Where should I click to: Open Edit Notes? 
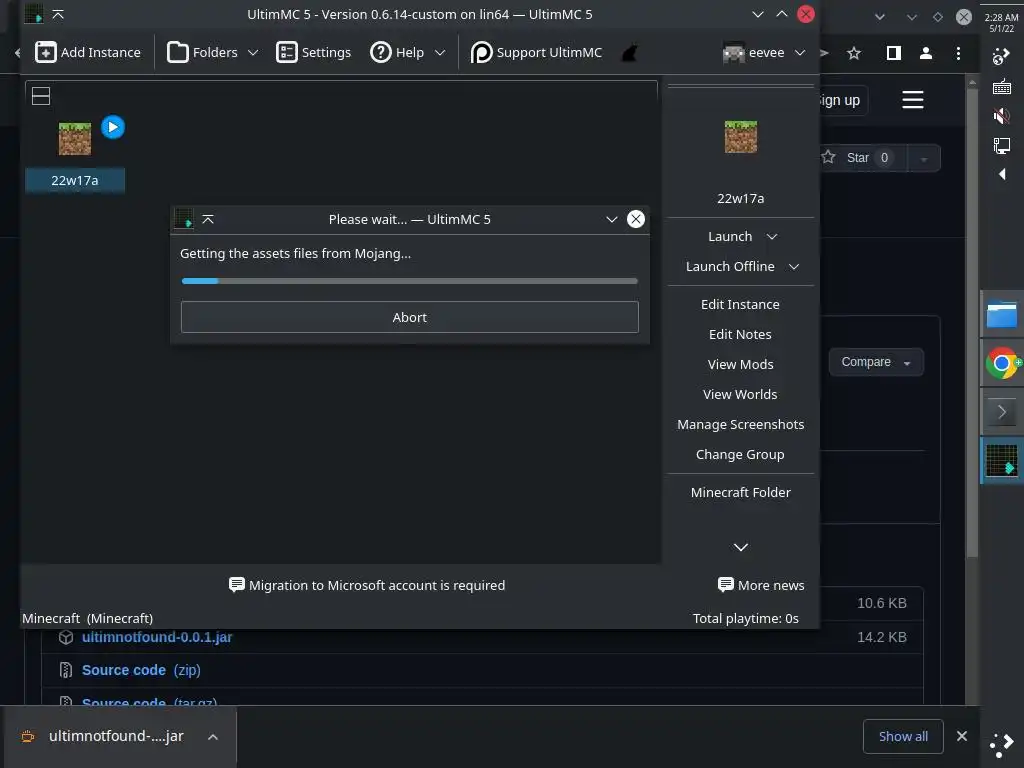tap(741, 334)
